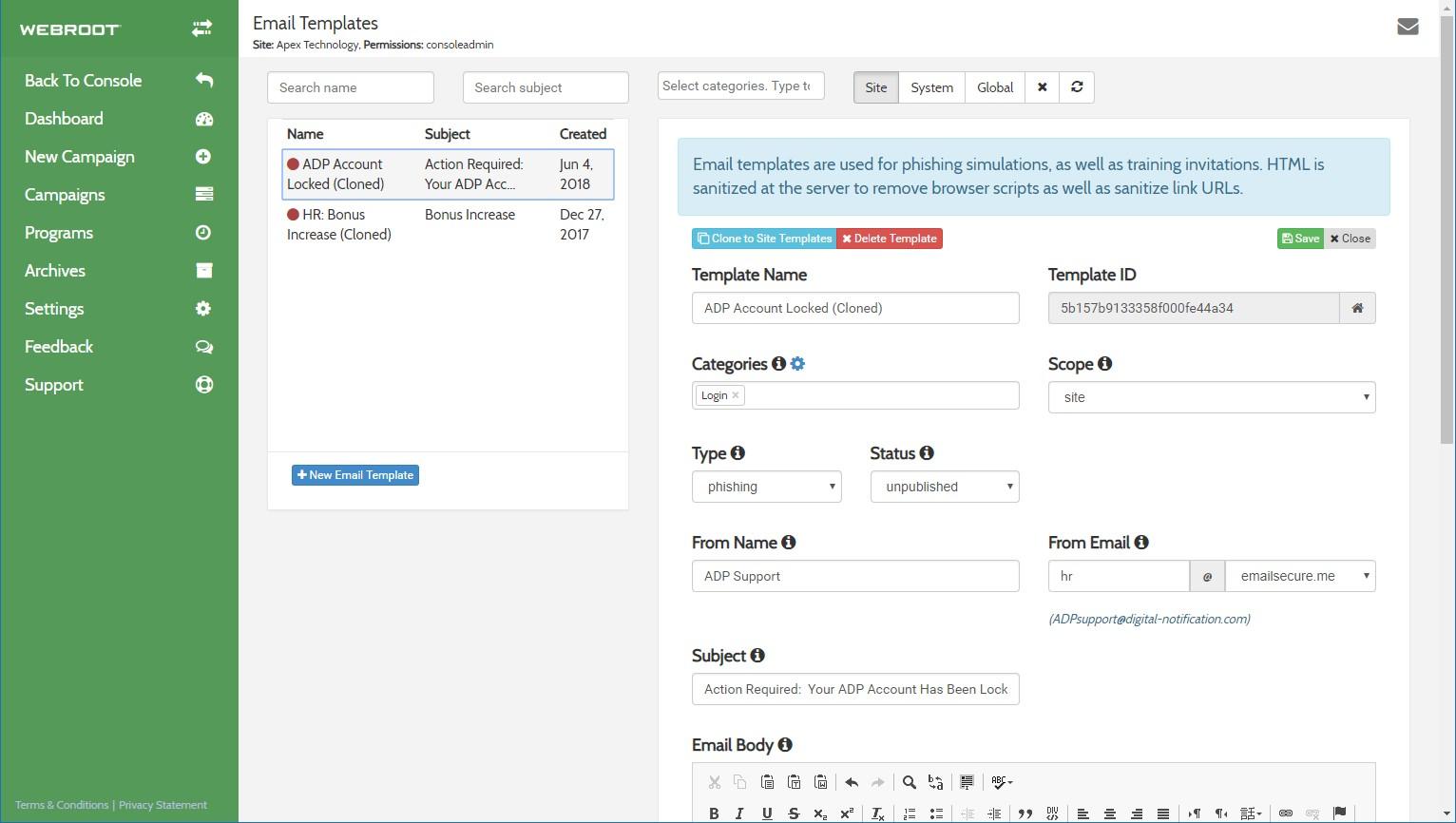Toggle subscript formatting
Viewport: 1456px width, 823px height.
tap(820, 813)
